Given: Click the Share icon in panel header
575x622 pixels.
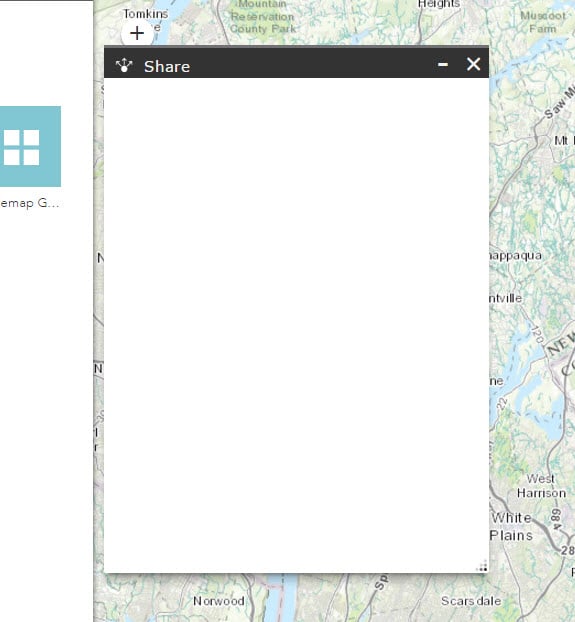Looking at the screenshot, I should coord(124,65).
